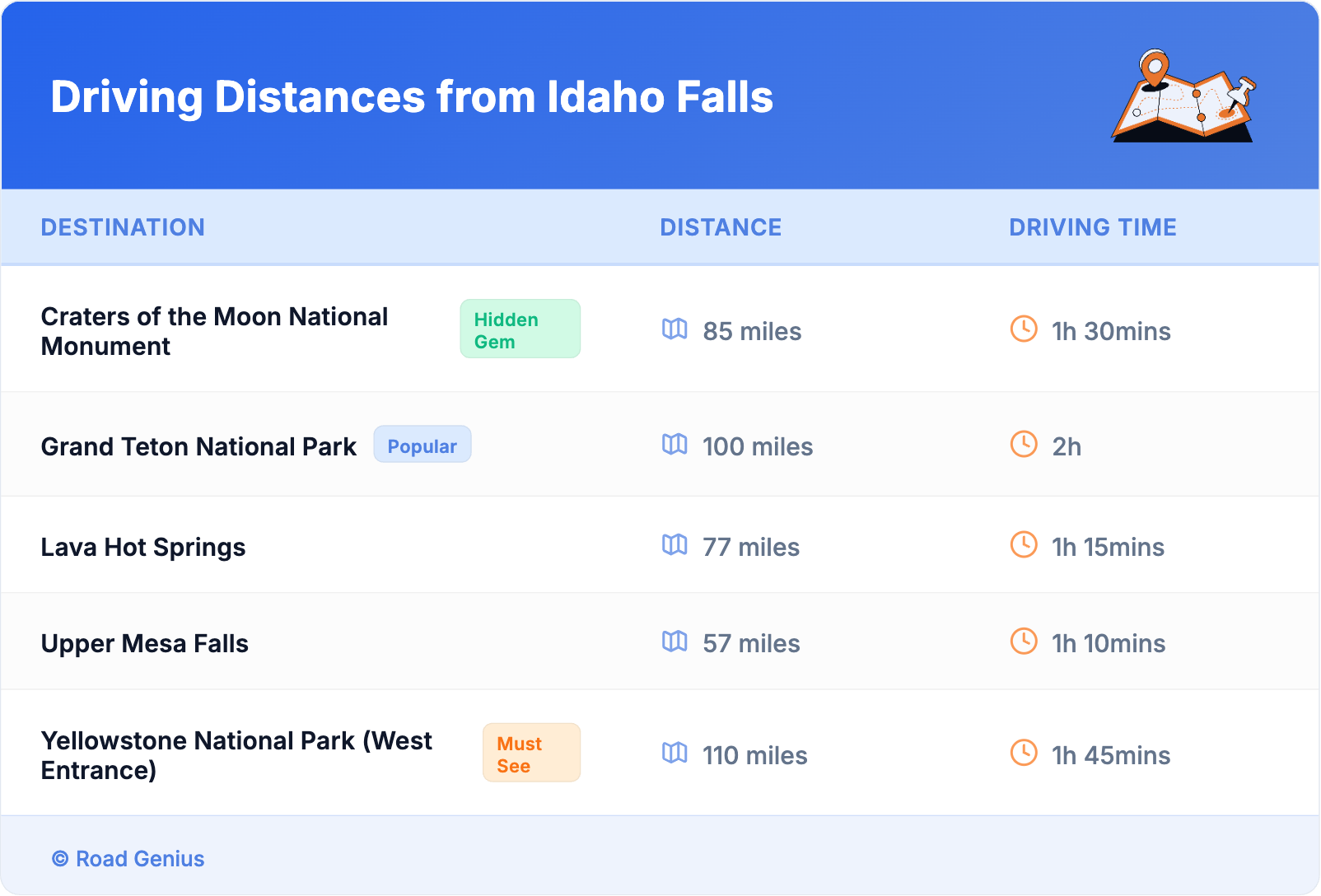The height and width of the screenshot is (896, 1321).
Task: Click the map icon beside 57 miles
Action: tap(675, 642)
